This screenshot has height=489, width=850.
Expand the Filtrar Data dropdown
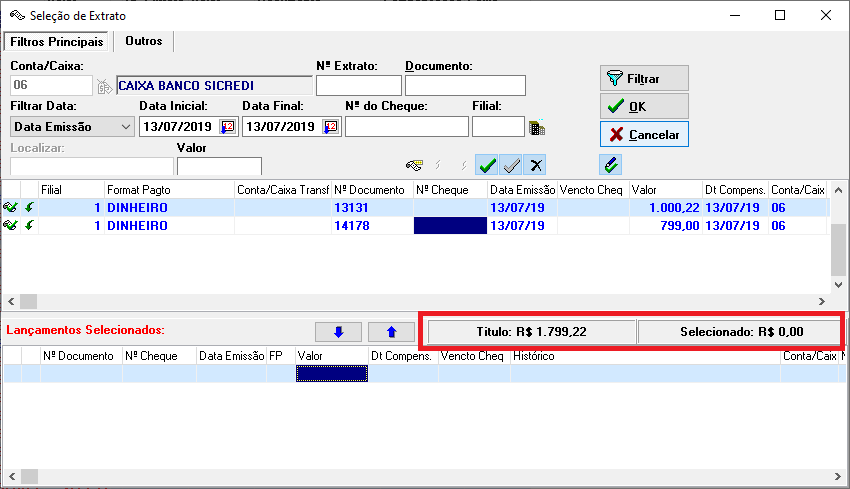pos(125,127)
